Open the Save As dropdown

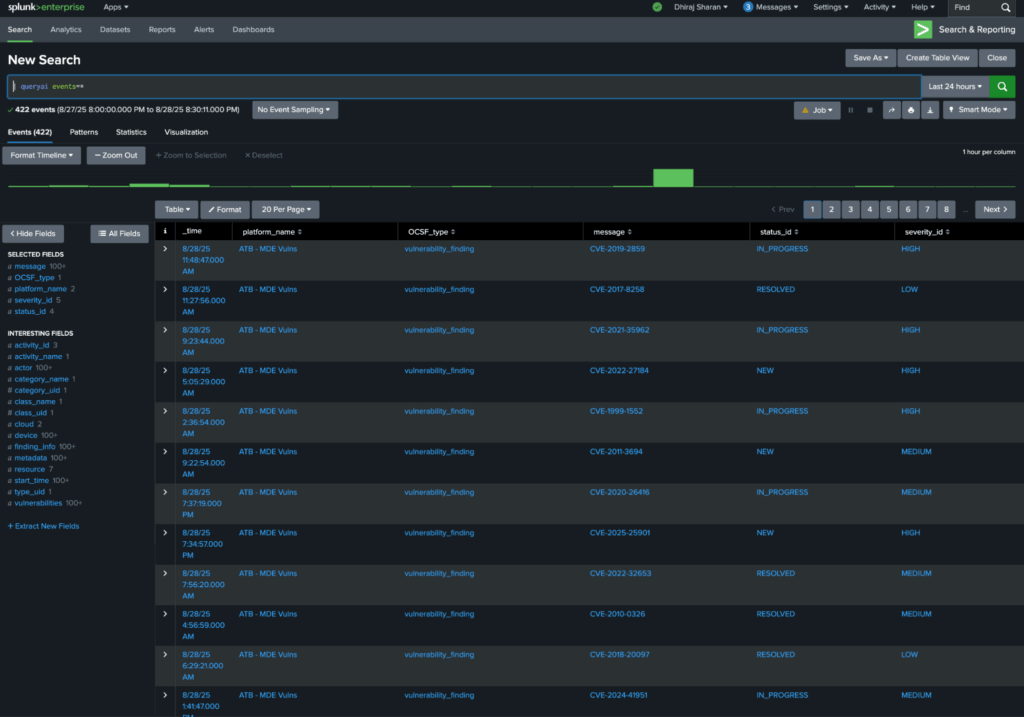(x=871, y=58)
